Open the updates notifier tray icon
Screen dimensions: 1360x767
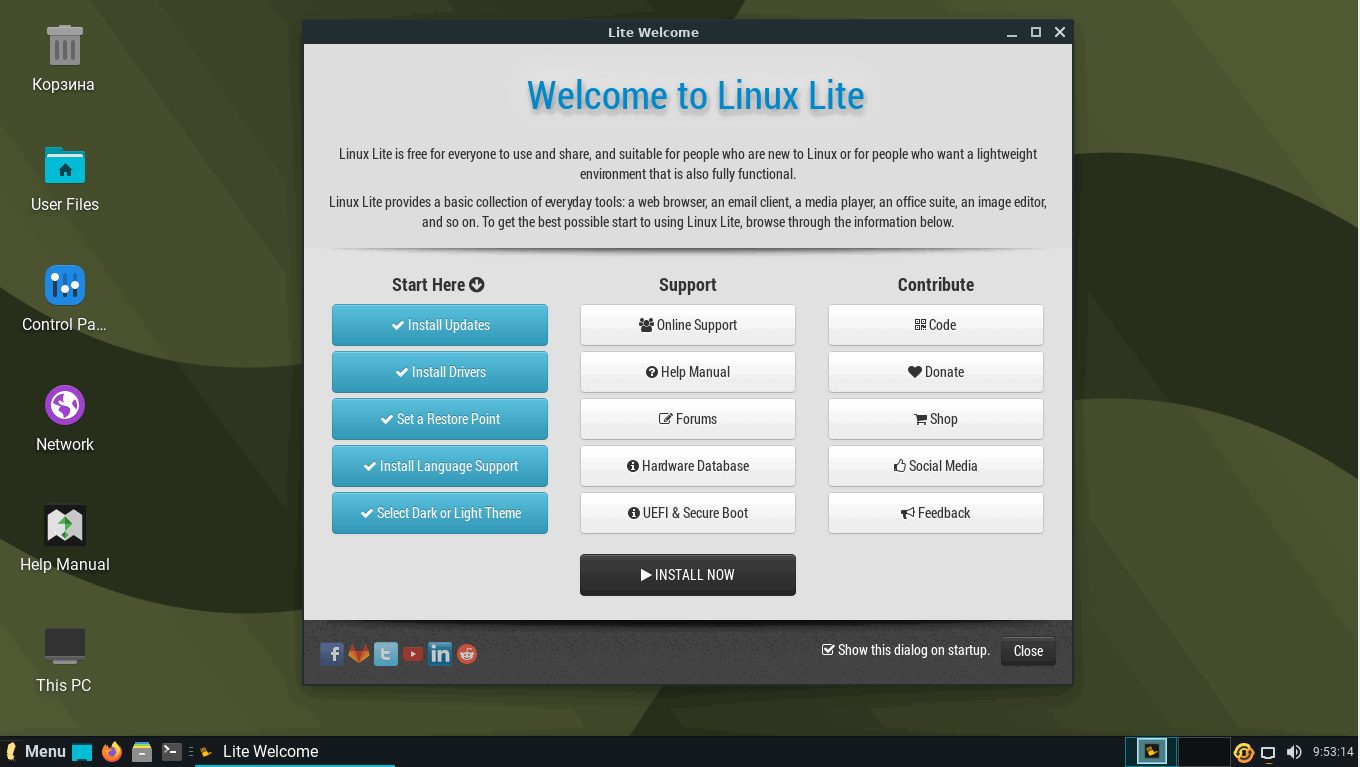pyautogui.click(x=1244, y=752)
